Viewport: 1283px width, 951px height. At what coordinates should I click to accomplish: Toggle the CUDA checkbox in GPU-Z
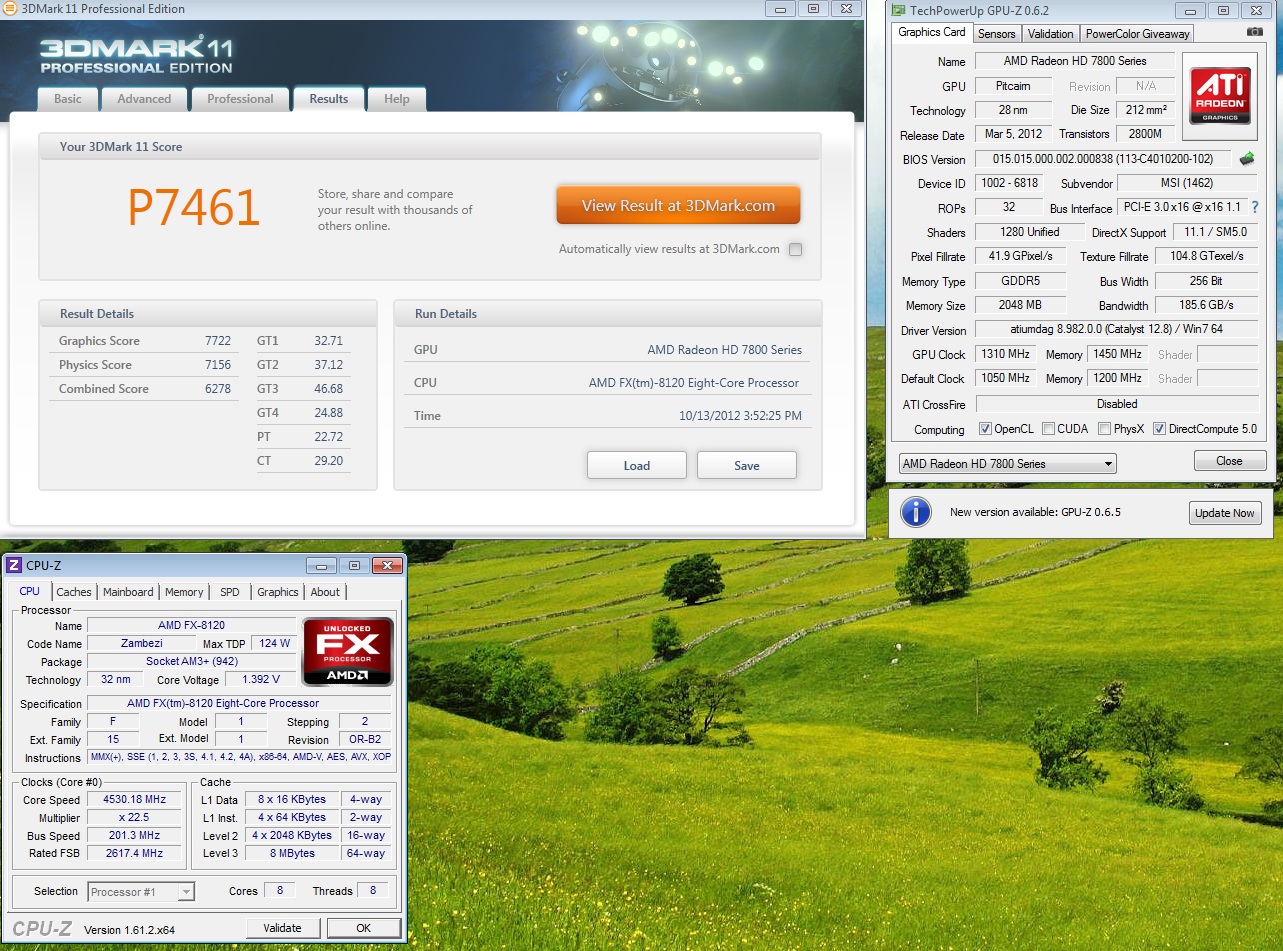[1048, 429]
